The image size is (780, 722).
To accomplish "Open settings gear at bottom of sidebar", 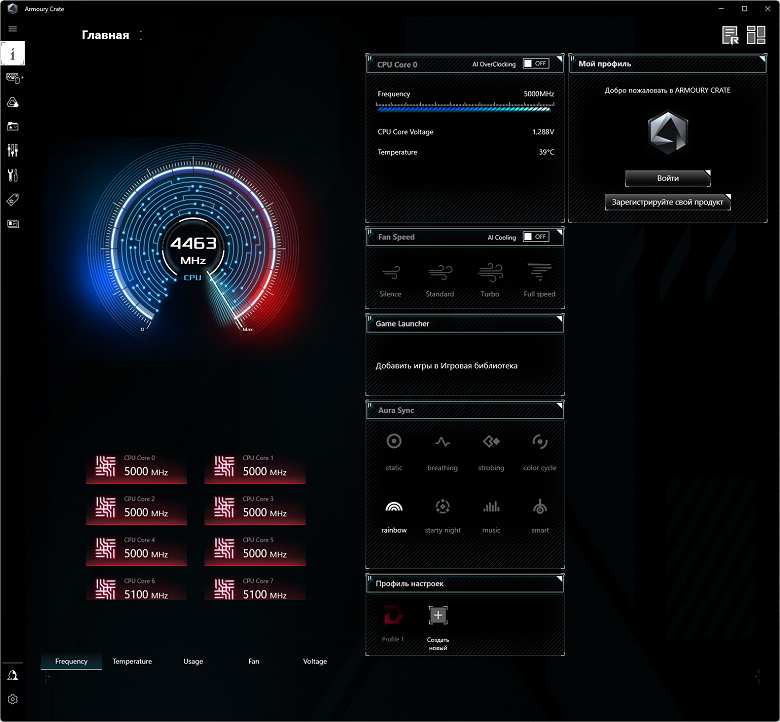I will coord(13,700).
